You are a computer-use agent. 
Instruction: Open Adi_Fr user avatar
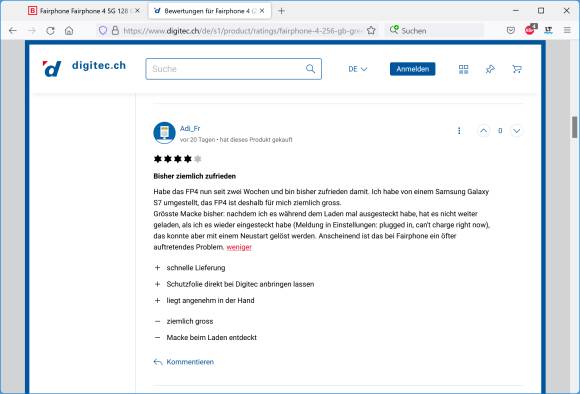164,133
